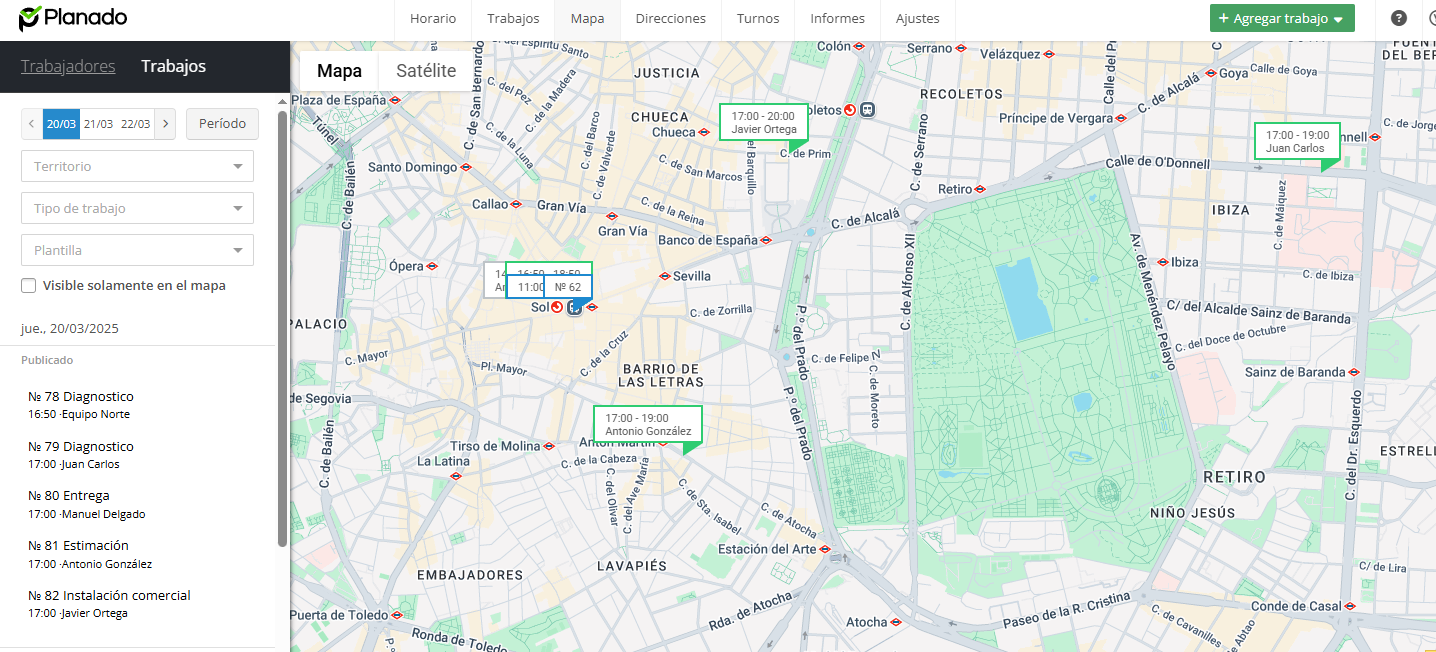Select the Mapa map type button
This screenshot has height=652, width=1436.
pos(339,71)
